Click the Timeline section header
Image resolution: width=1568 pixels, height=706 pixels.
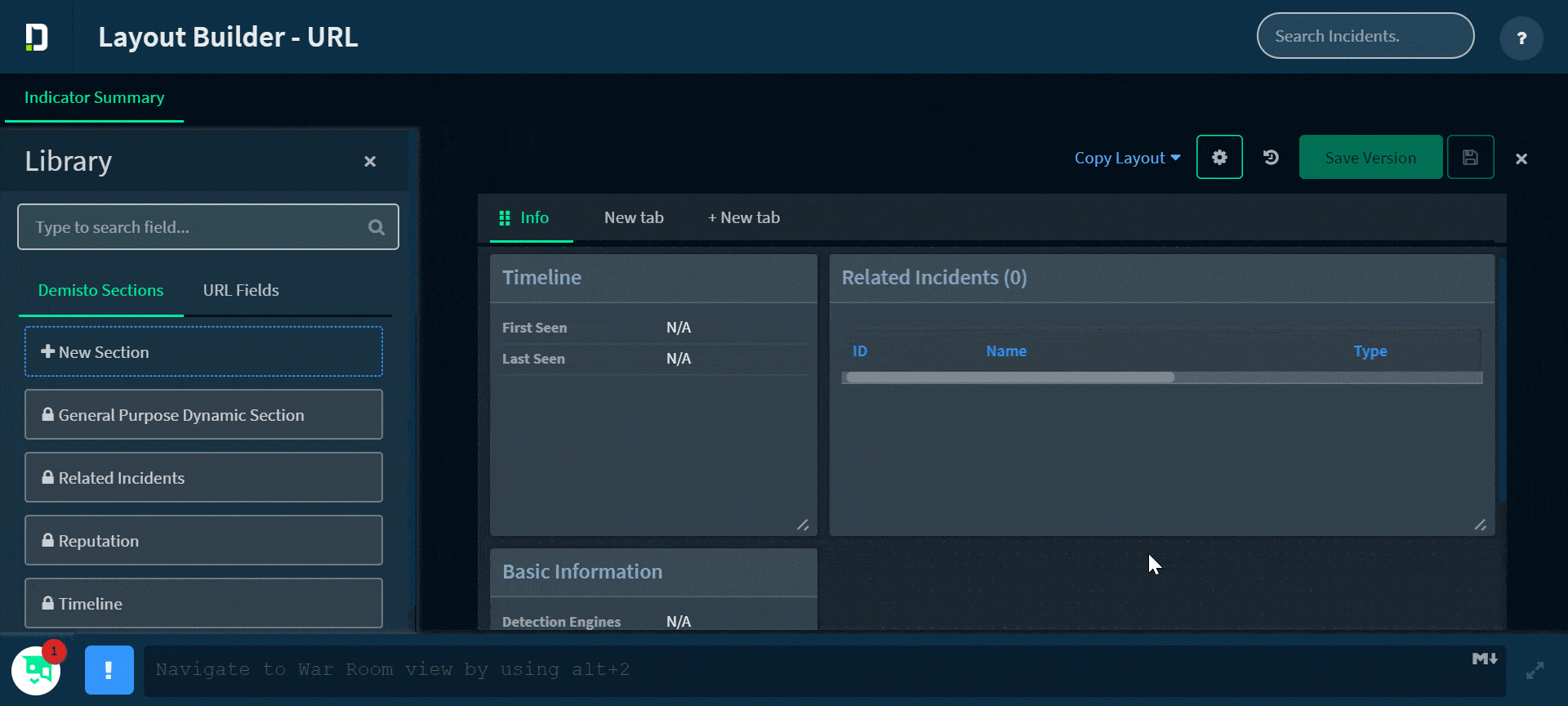(653, 278)
